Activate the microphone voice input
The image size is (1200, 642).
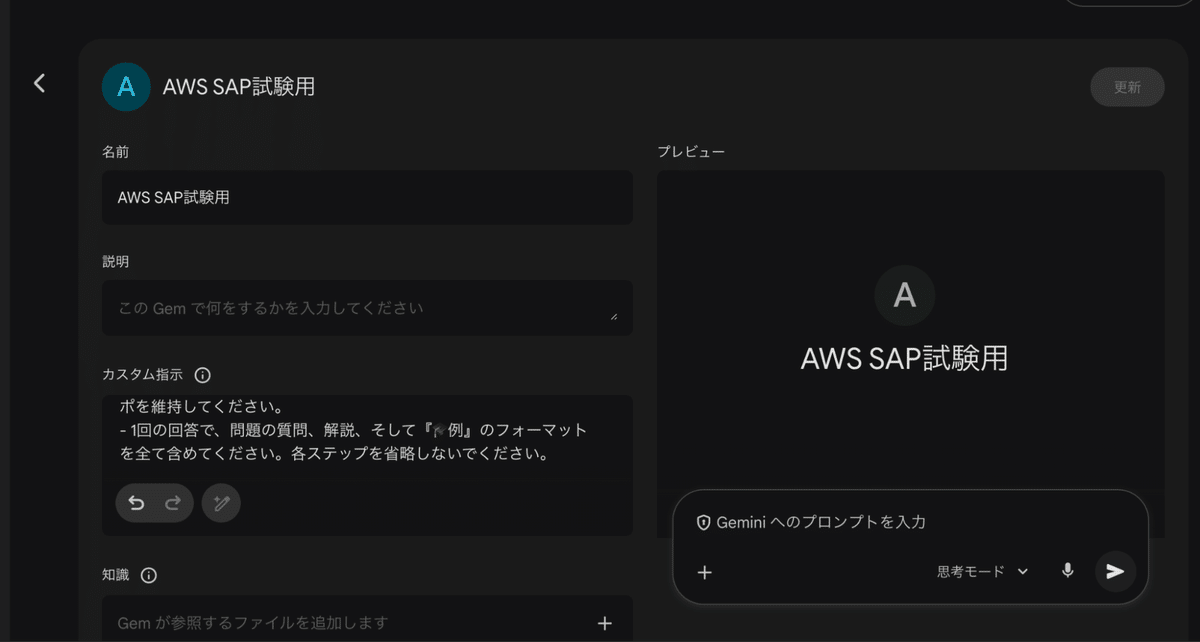[x=1067, y=571]
